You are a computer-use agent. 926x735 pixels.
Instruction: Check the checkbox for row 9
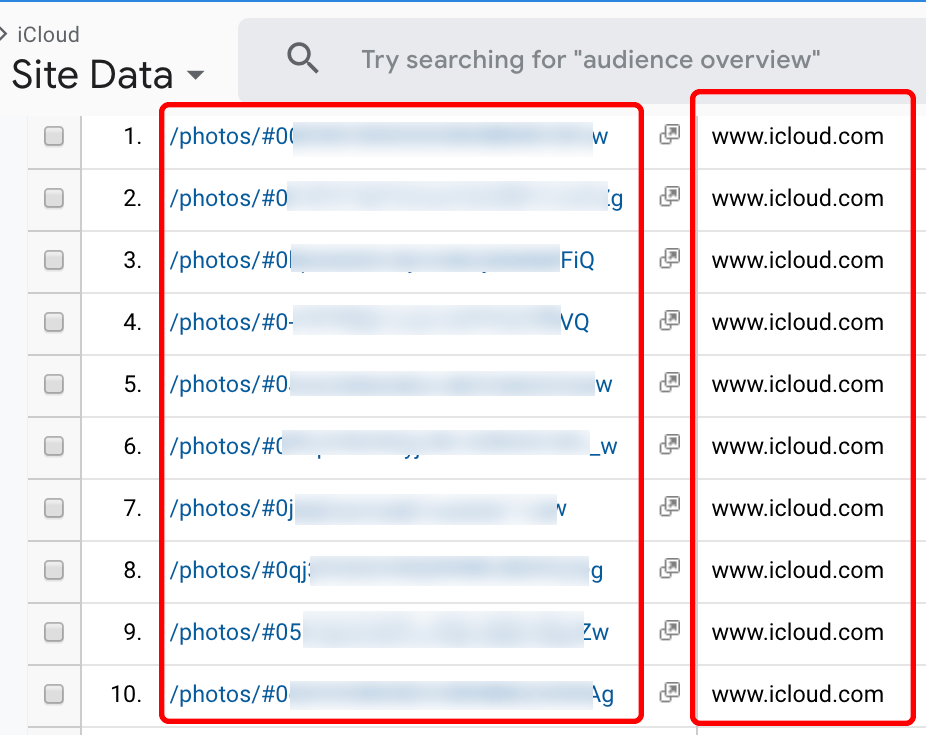click(54, 632)
